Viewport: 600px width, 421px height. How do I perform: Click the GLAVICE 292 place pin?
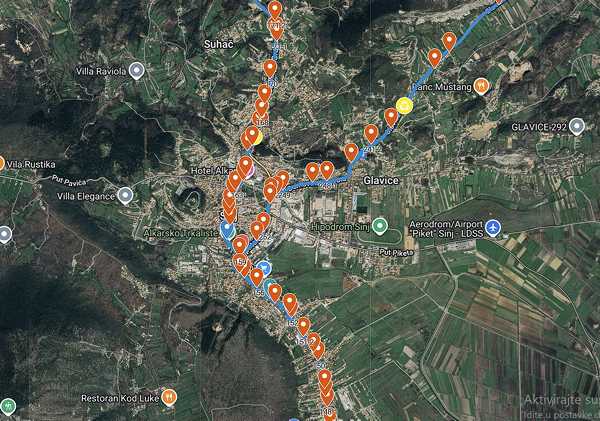[x=577, y=126]
